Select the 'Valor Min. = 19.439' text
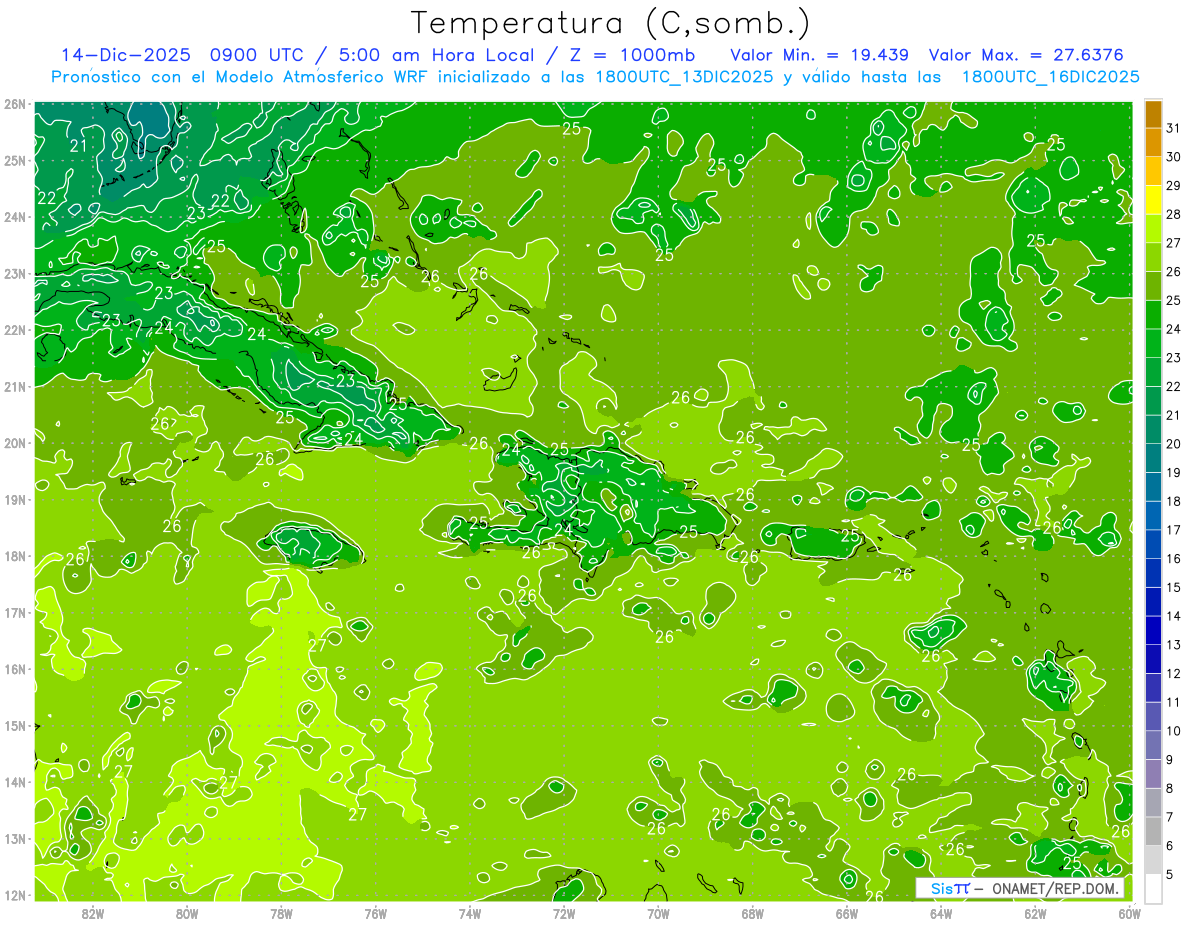The height and width of the screenshot is (927, 1200). (x=821, y=54)
